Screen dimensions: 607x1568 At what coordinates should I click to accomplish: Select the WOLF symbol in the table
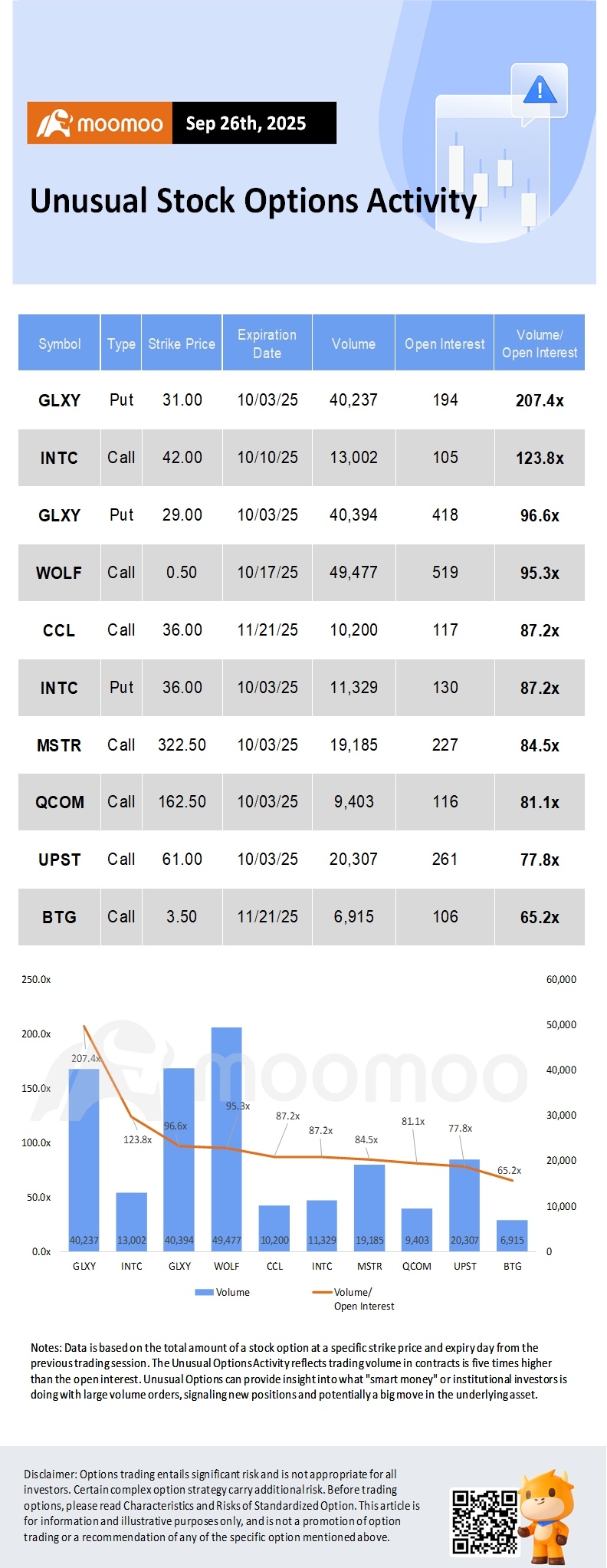(59, 573)
